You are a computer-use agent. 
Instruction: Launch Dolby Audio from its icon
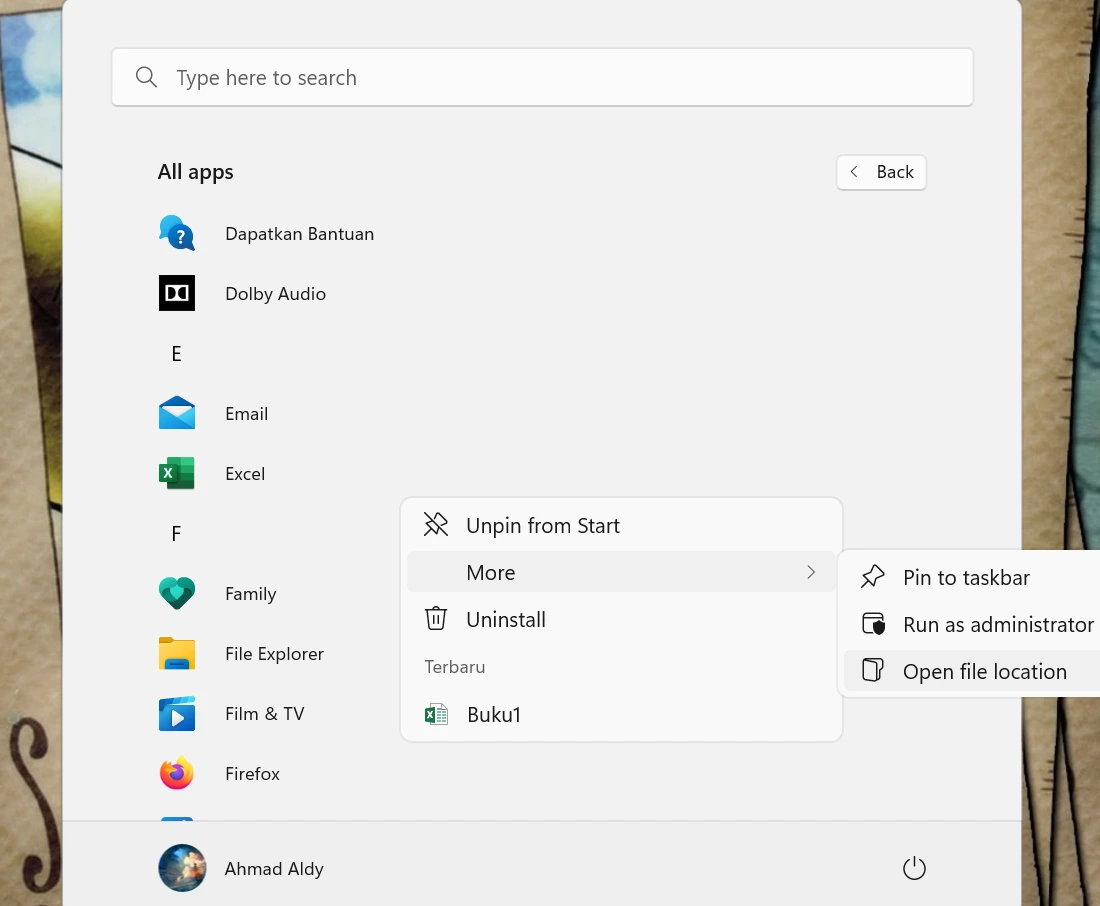177,293
